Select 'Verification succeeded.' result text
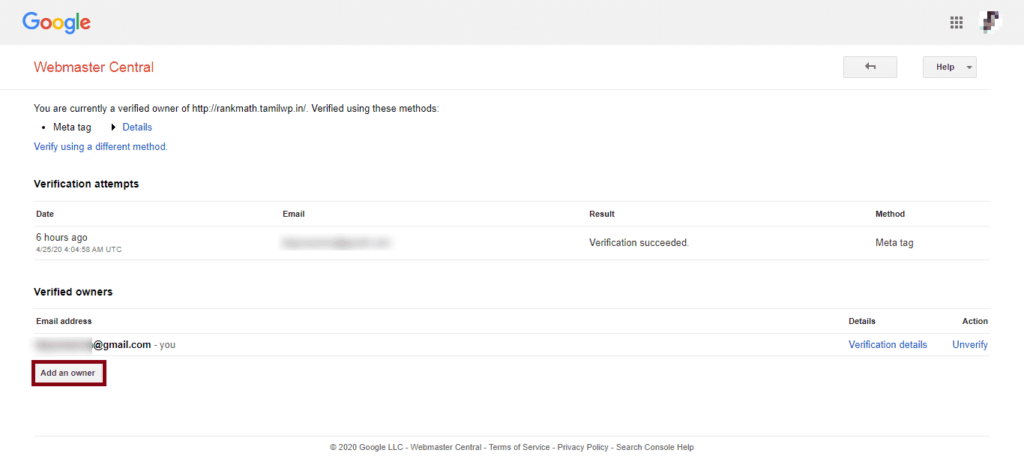The height and width of the screenshot is (456, 1024). click(639, 243)
